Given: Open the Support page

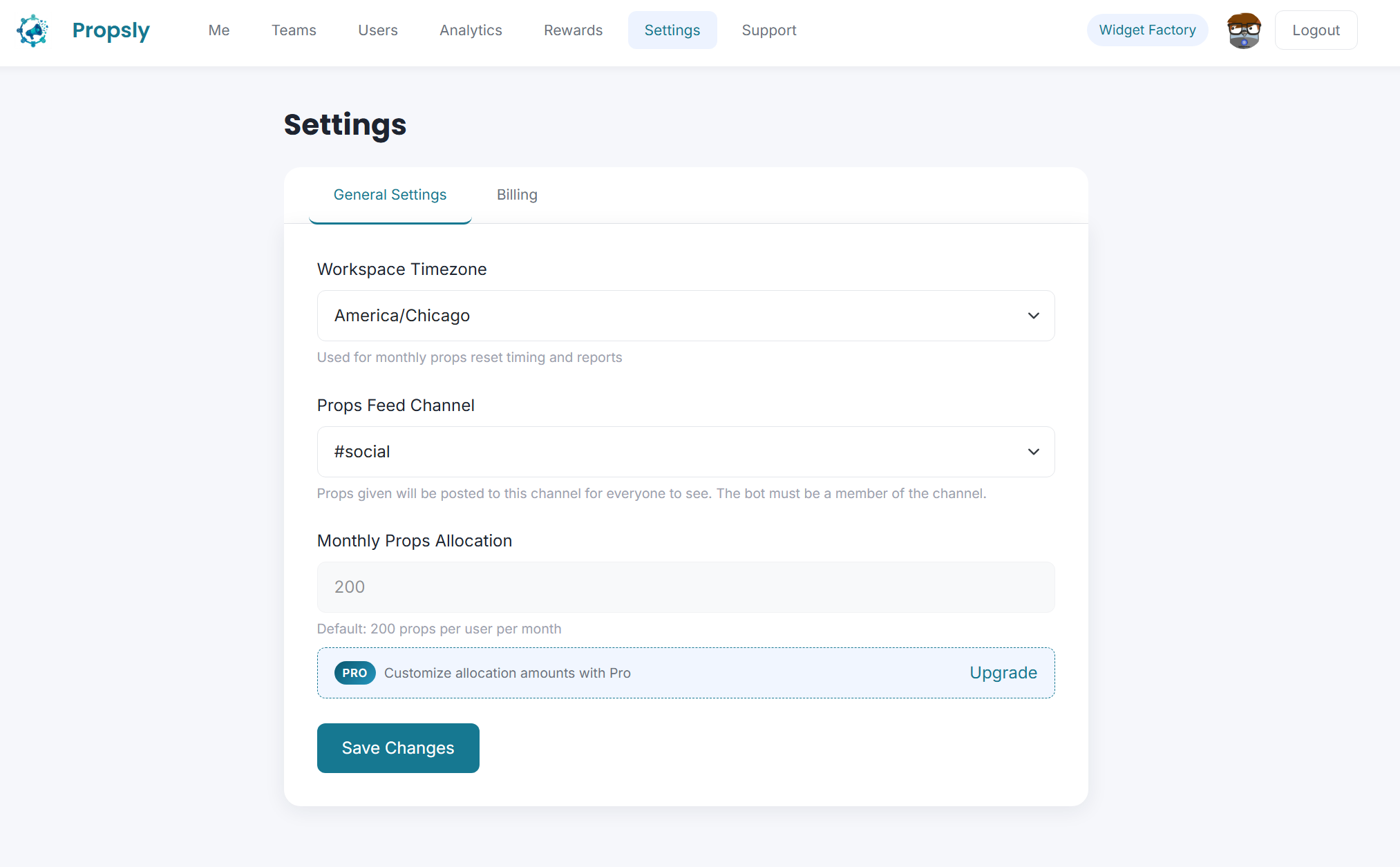Looking at the screenshot, I should [768, 30].
